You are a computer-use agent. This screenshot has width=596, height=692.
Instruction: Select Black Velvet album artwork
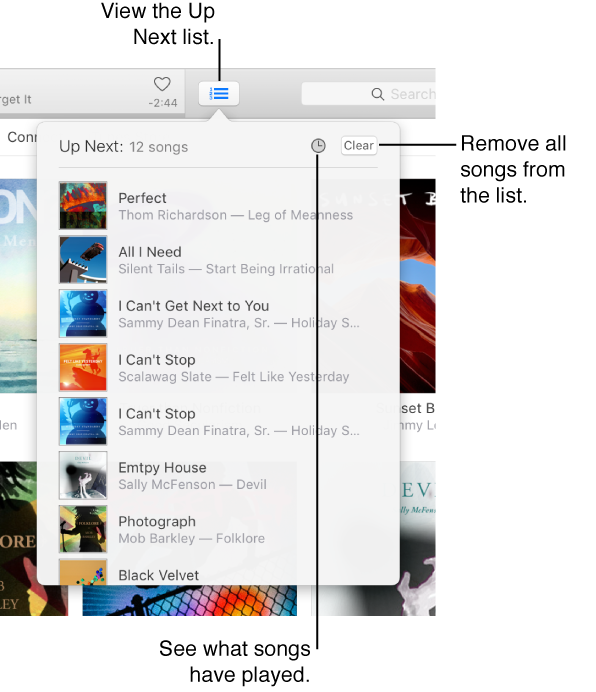click(x=83, y=572)
